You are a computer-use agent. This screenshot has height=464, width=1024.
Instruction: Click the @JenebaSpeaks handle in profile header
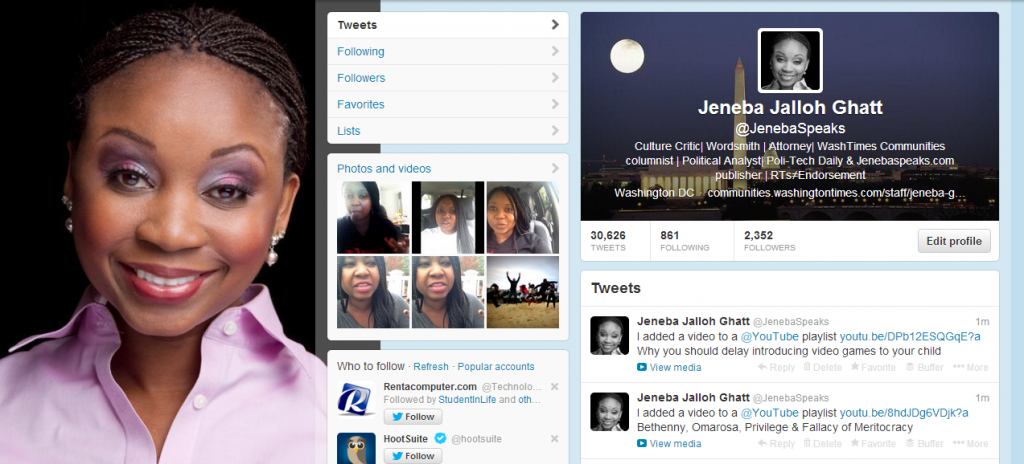(790, 128)
